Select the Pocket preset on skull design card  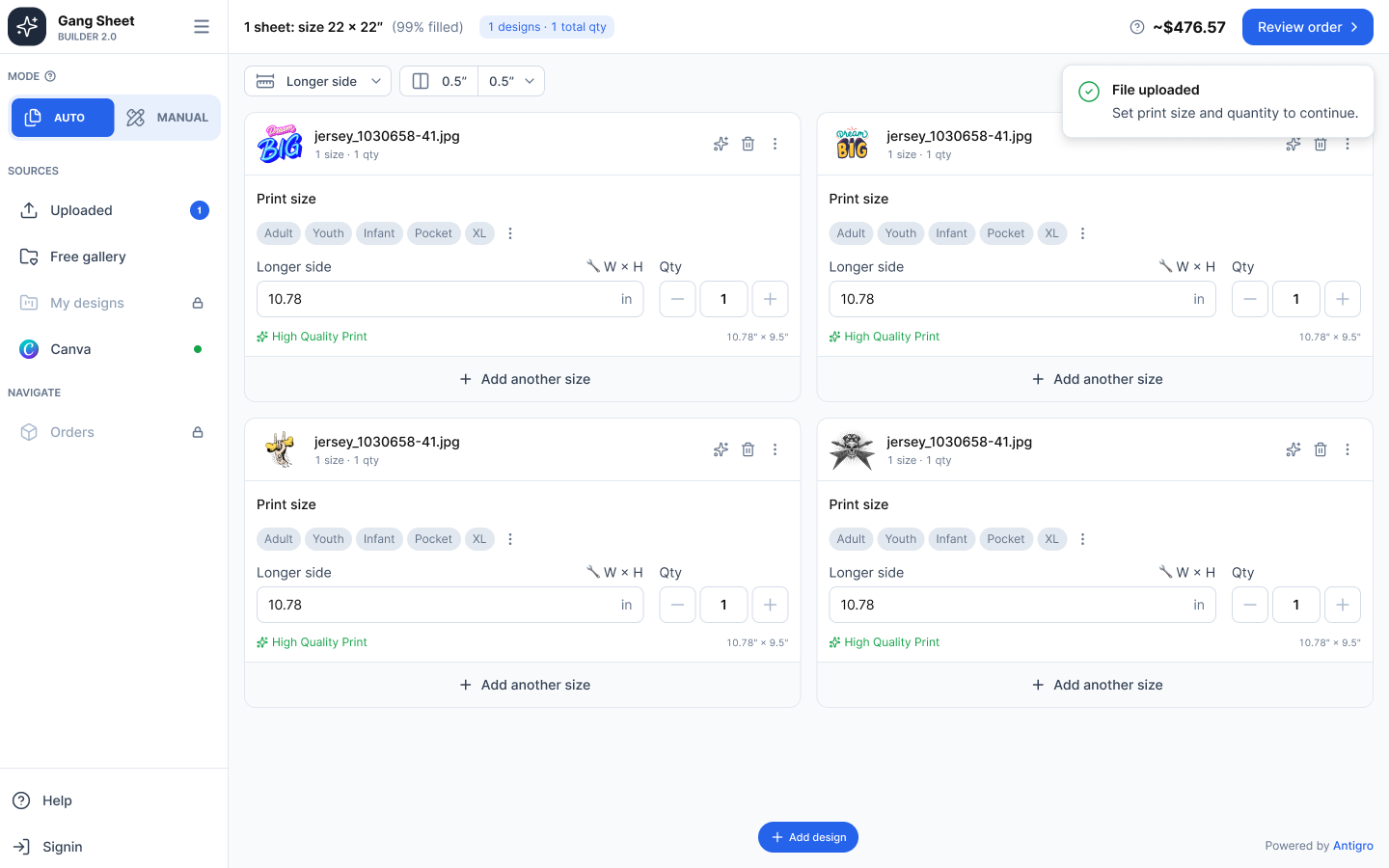(1006, 539)
